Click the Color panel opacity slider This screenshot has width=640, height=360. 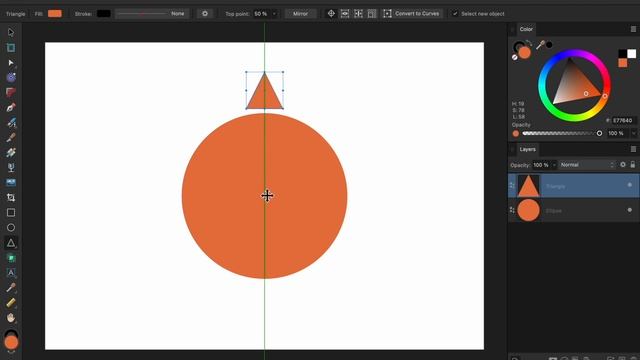pos(562,133)
